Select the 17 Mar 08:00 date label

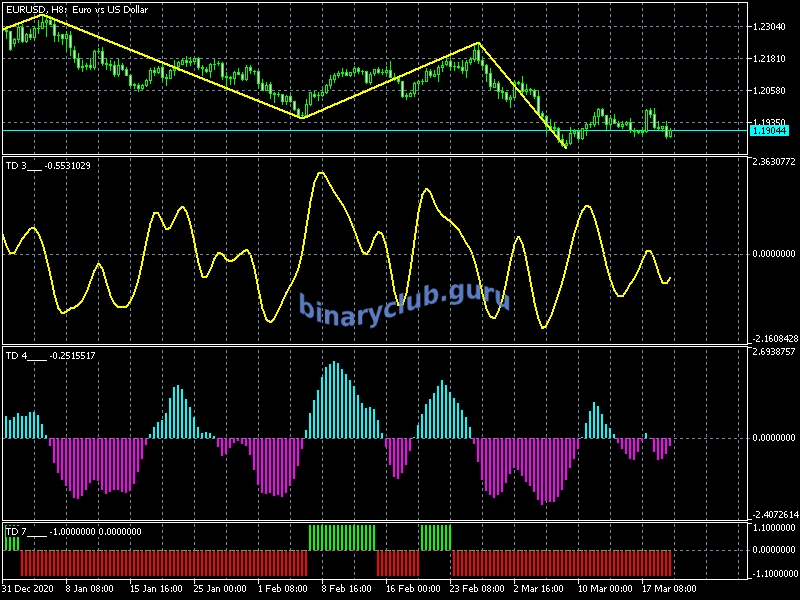click(668, 588)
